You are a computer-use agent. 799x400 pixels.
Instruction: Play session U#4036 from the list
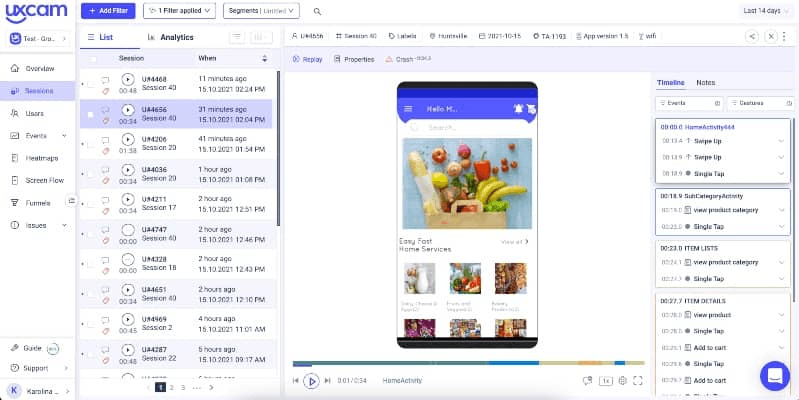tap(128, 170)
